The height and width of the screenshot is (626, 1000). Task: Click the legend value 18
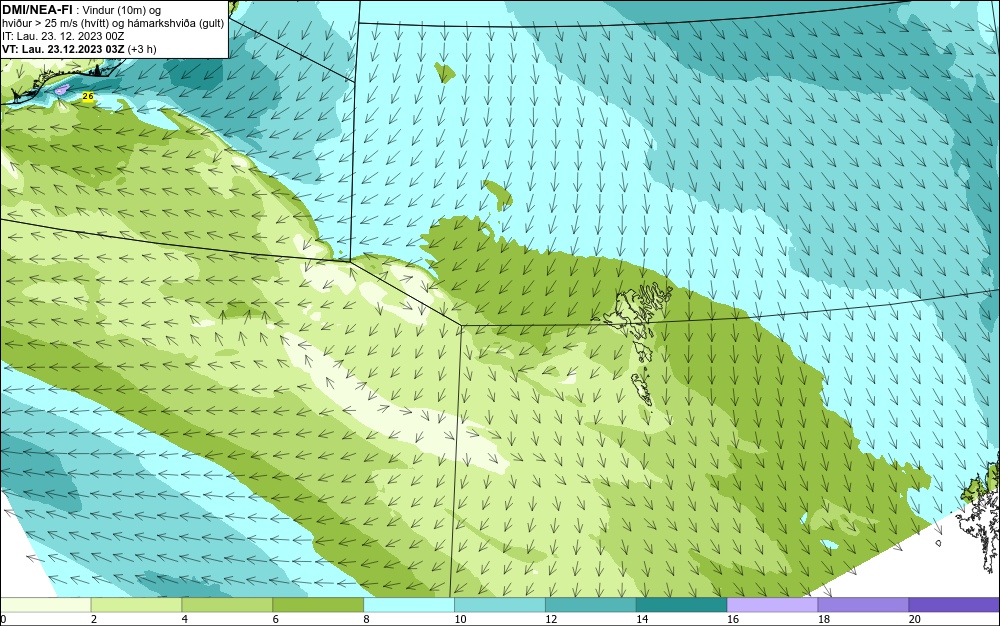823,619
